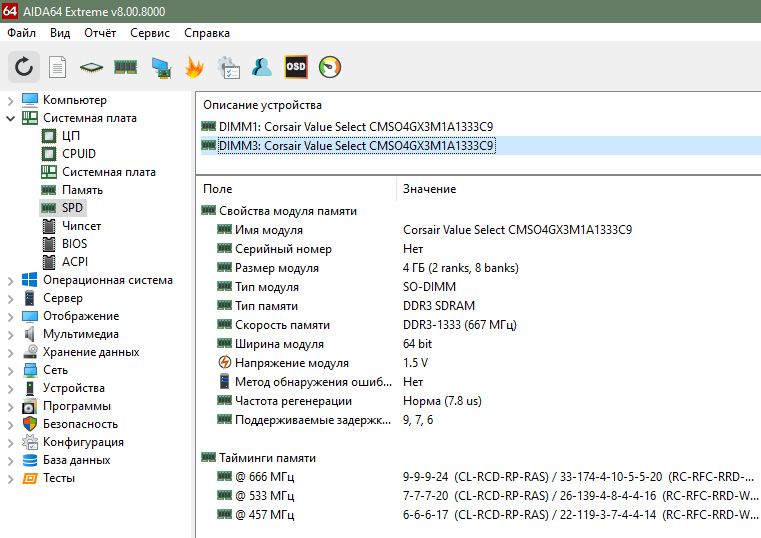The height and width of the screenshot is (538, 761).
Task: Click the Устройства device icon
Action: tap(30, 388)
